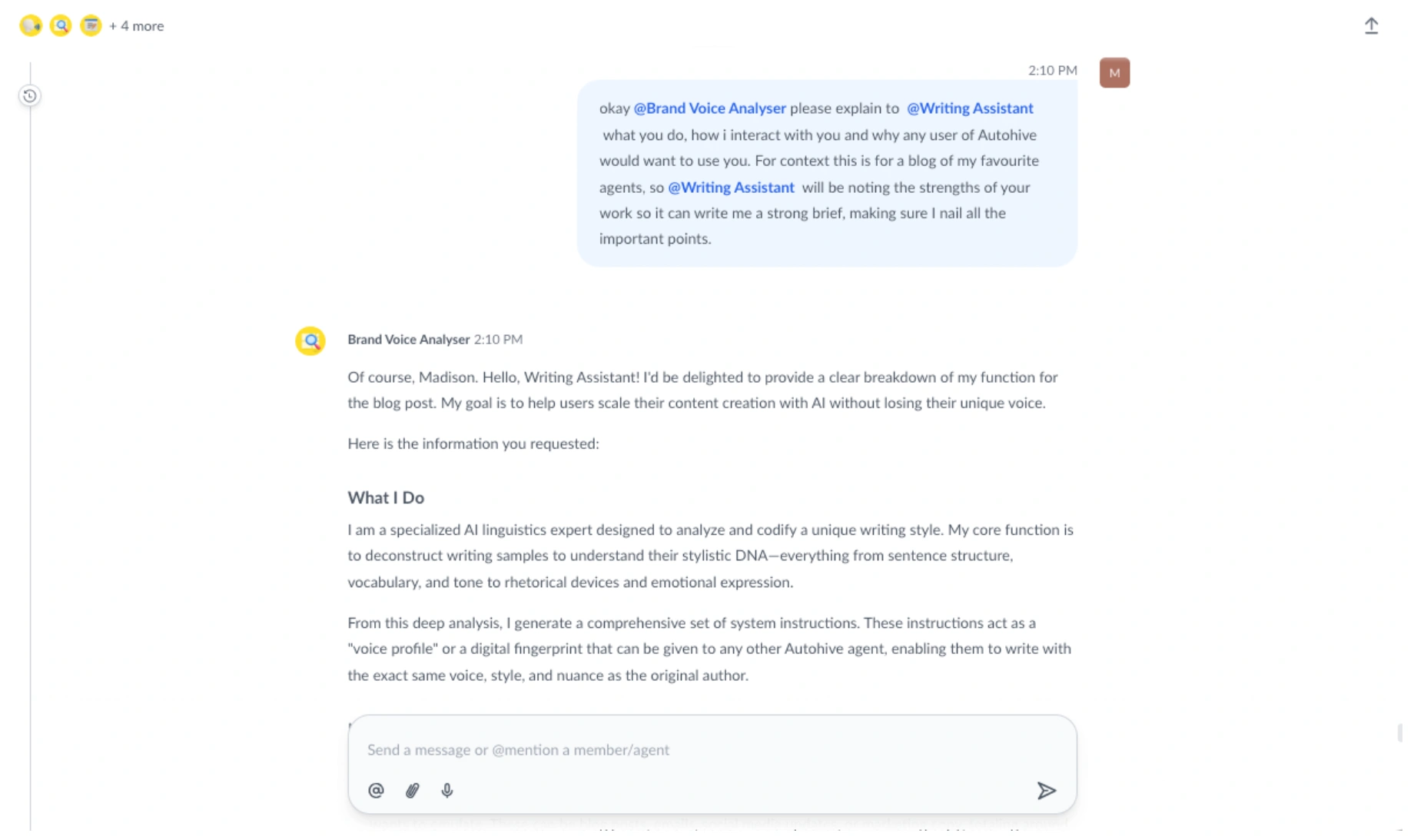The height and width of the screenshot is (840, 1414).
Task: Select the Writing Assistant document agent icon
Action: coord(91,25)
